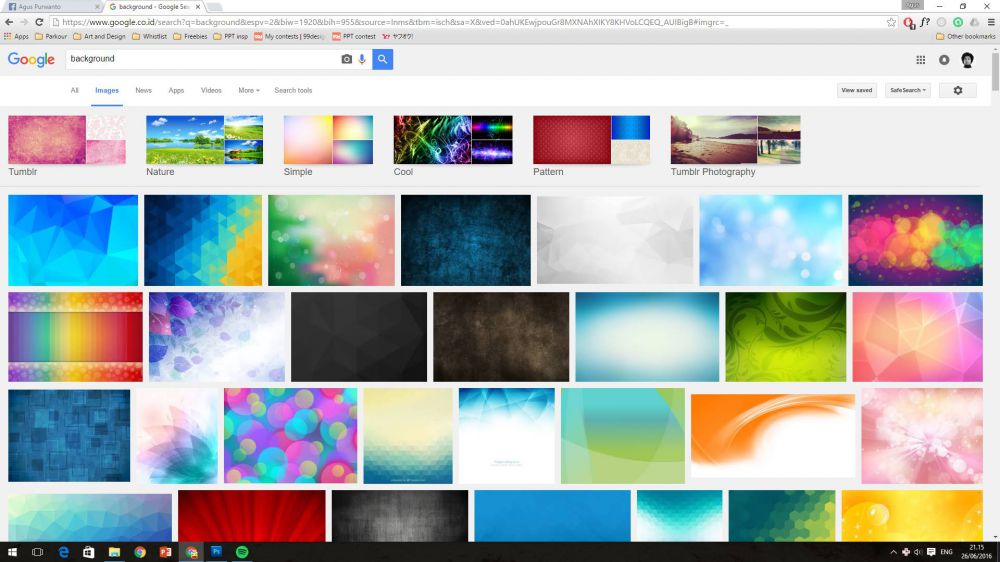
Task: Open Search tools options
Action: pyautogui.click(x=293, y=90)
